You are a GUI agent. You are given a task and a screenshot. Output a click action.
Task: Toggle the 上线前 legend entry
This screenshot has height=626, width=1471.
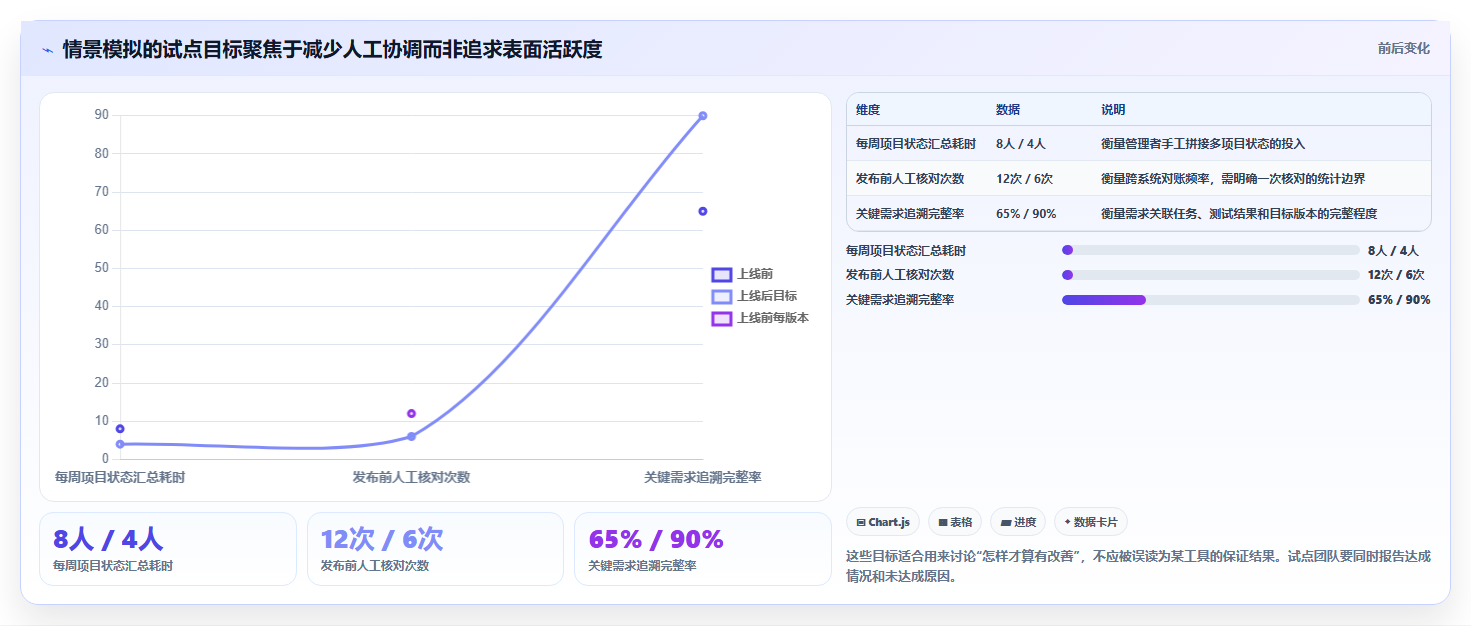742,274
